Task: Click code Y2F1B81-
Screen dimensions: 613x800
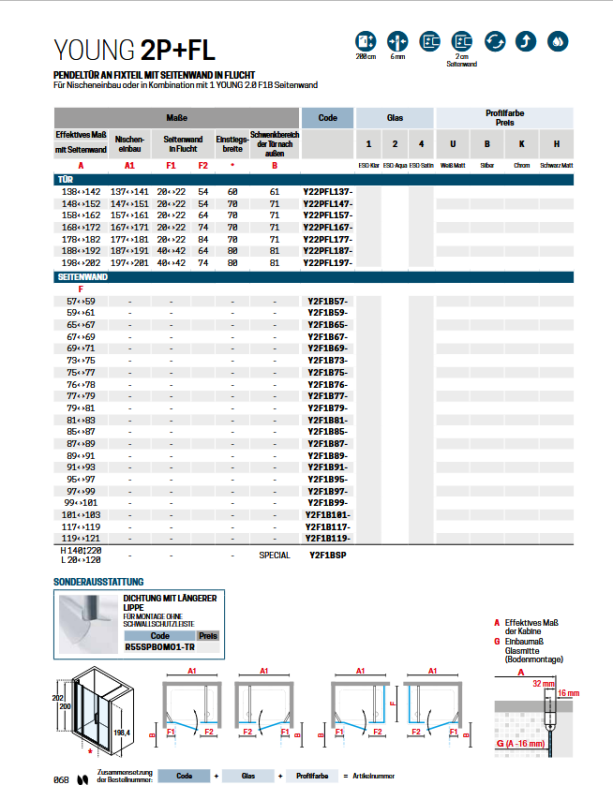Action: click(328, 420)
